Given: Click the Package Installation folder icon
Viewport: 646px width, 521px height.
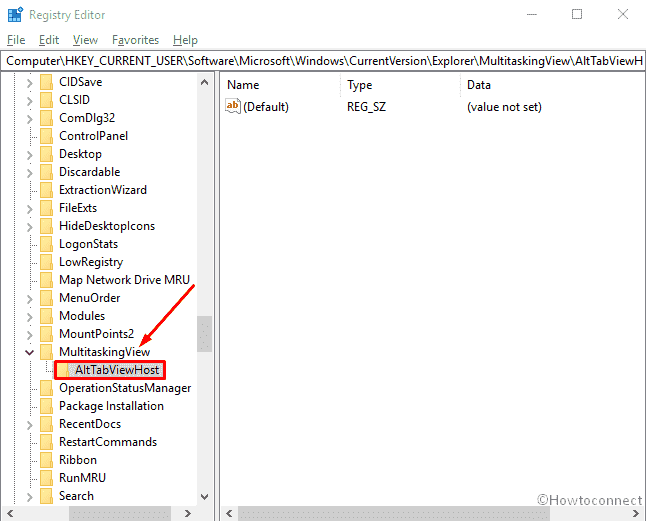Looking at the screenshot, I should [47, 406].
